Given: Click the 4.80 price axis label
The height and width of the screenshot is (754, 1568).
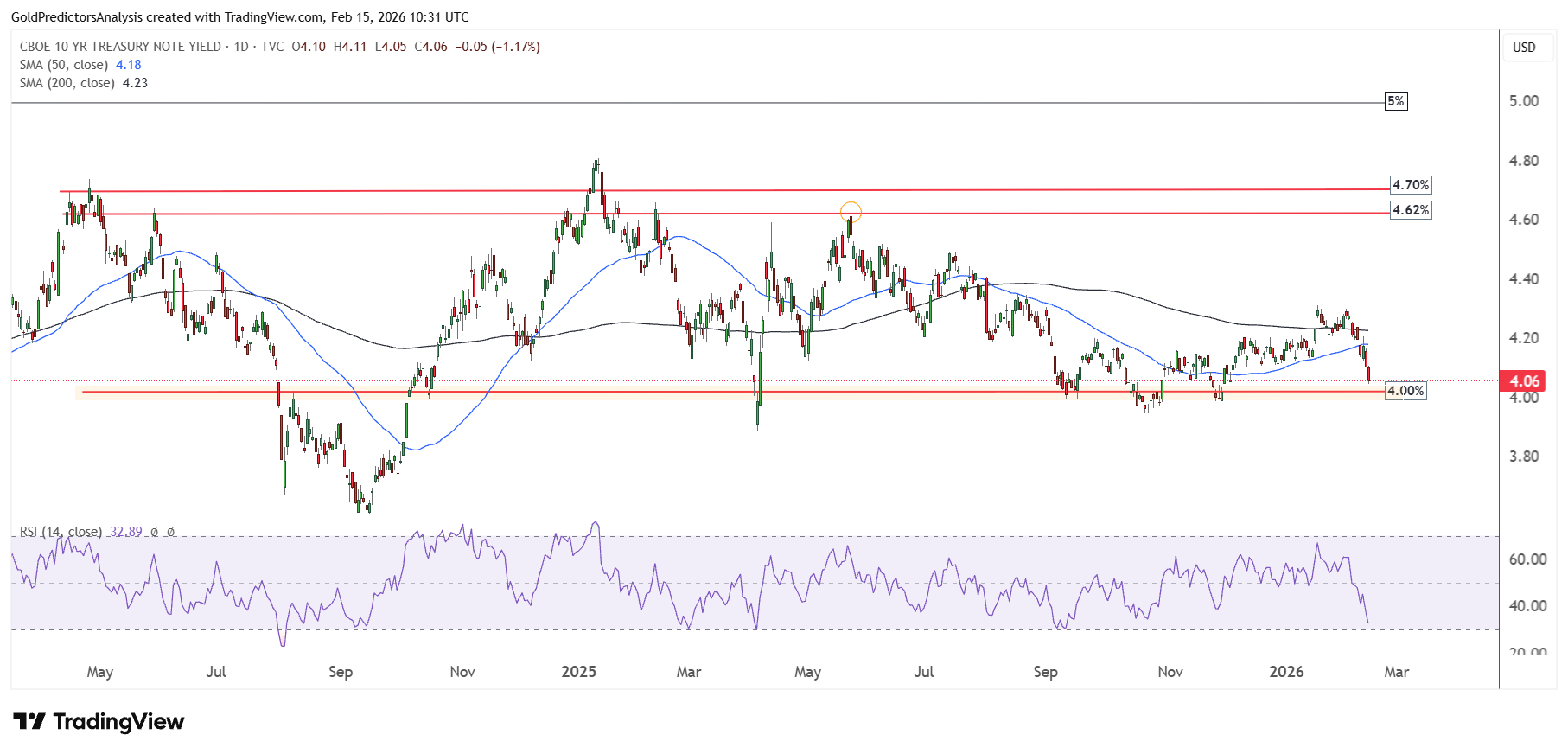Looking at the screenshot, I should tap(1524, 161).
